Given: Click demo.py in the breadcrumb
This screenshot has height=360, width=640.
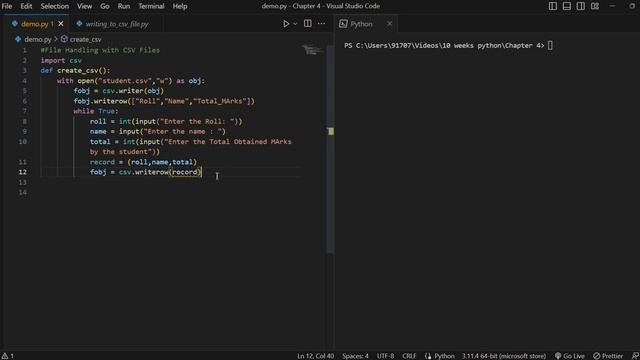Looking at the screenshot, I should pyautogui.click(x=38, y=40).
